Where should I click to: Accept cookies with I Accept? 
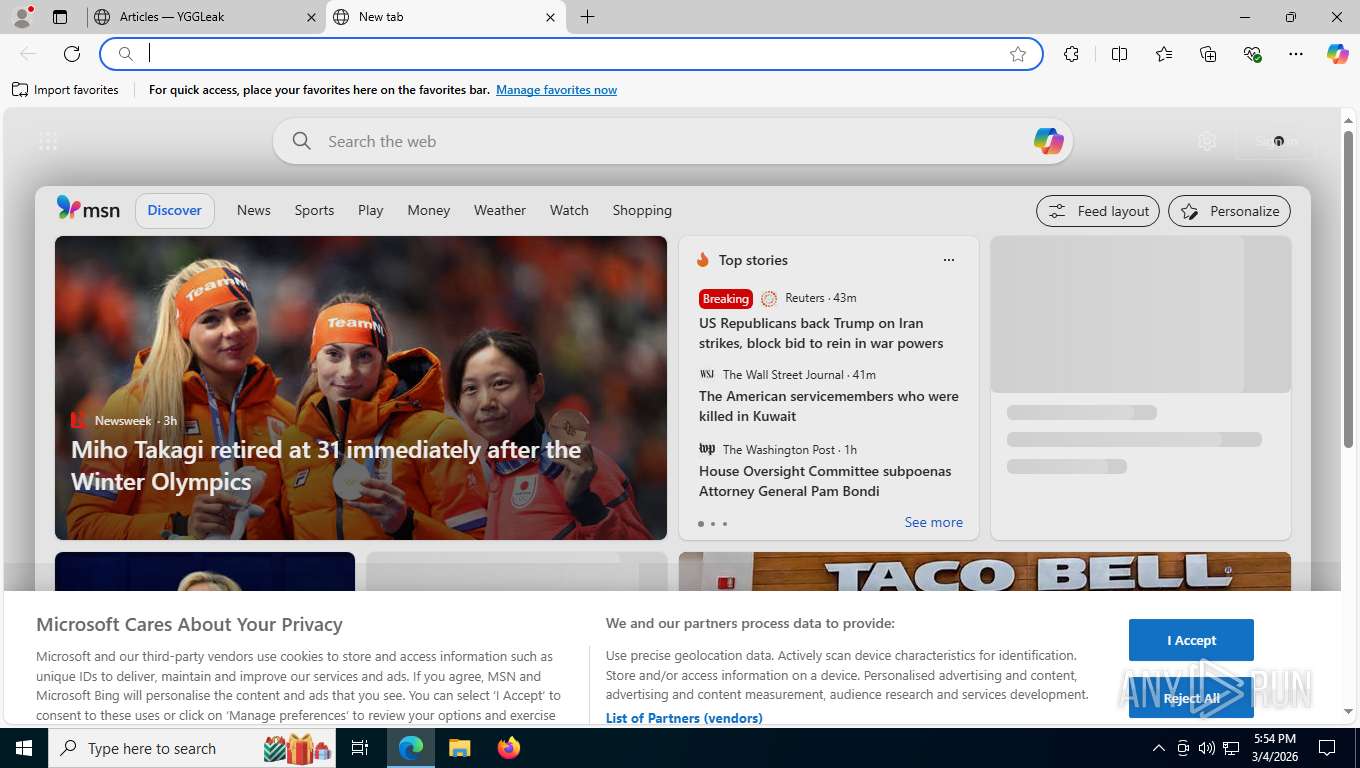click(1191, 640)
